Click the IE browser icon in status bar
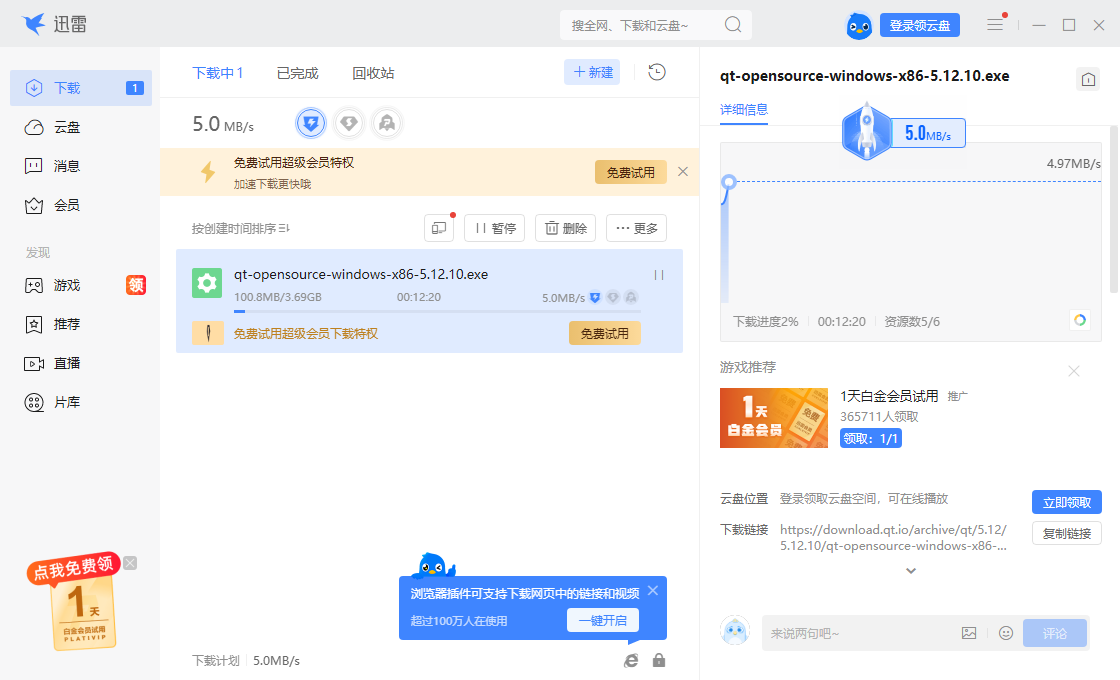1120x680 pixels. [631, 660]
